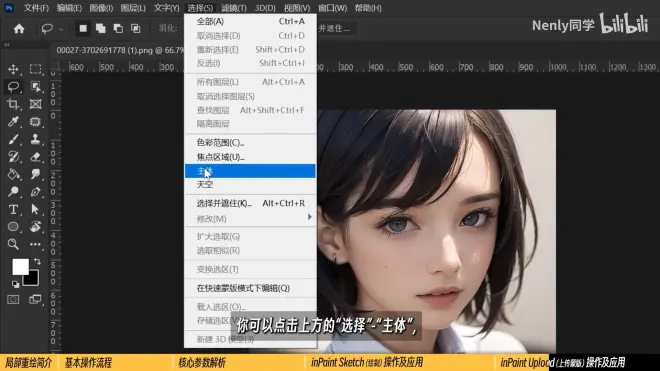This screenshot has height=371, width=660.
Task: Select the Brush tool
Action: click(x=13, y=139)
